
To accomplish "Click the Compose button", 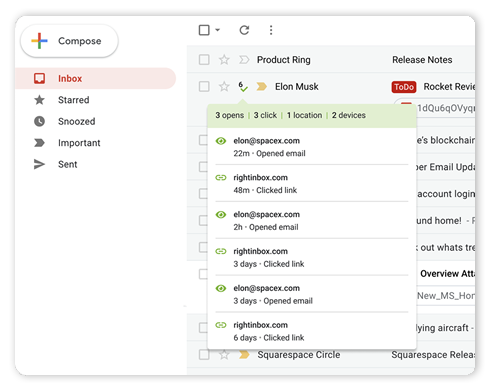I will [69, 41].
